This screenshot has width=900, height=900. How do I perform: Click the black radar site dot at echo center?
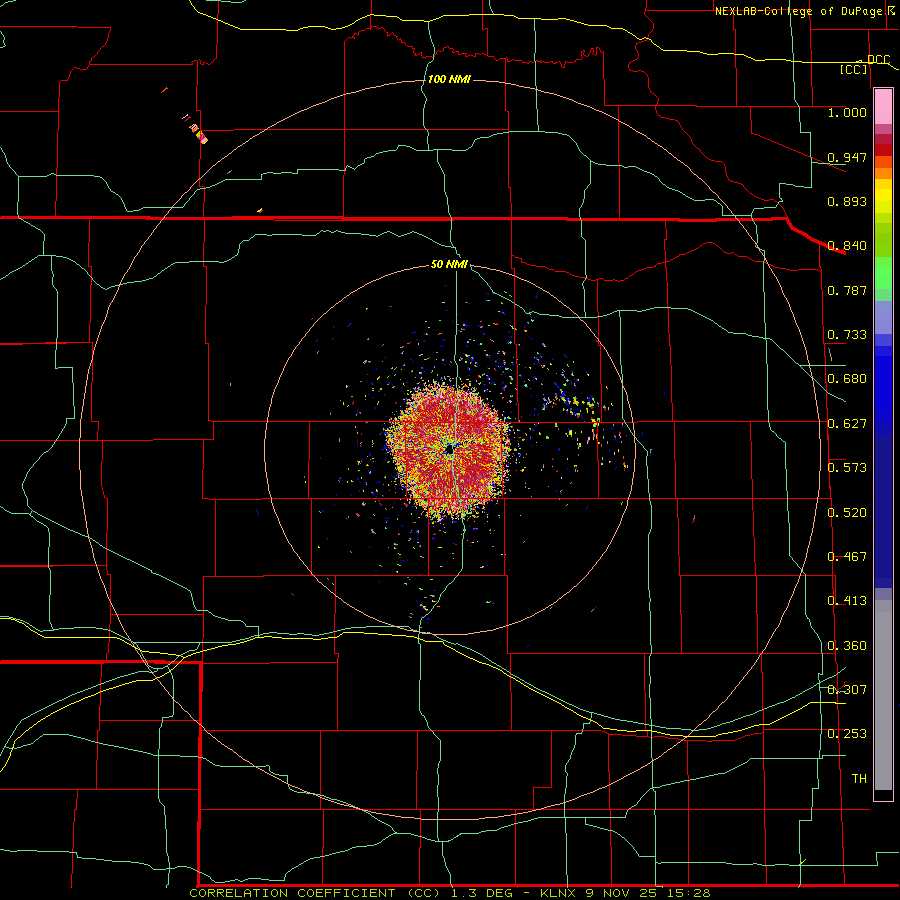pyautogui.click(x=449, y=450)
